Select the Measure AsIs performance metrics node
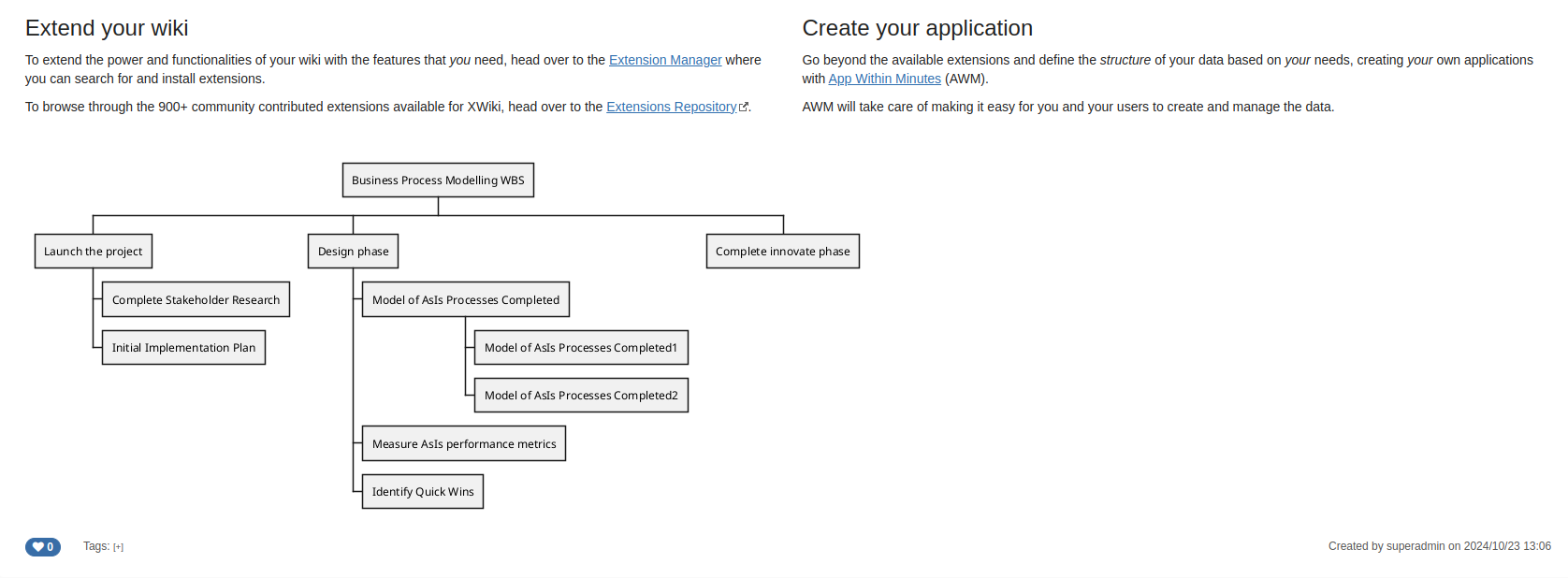The width and height of the screenshot is (1568, 578). pyautogui.click(x=464, y=444)
